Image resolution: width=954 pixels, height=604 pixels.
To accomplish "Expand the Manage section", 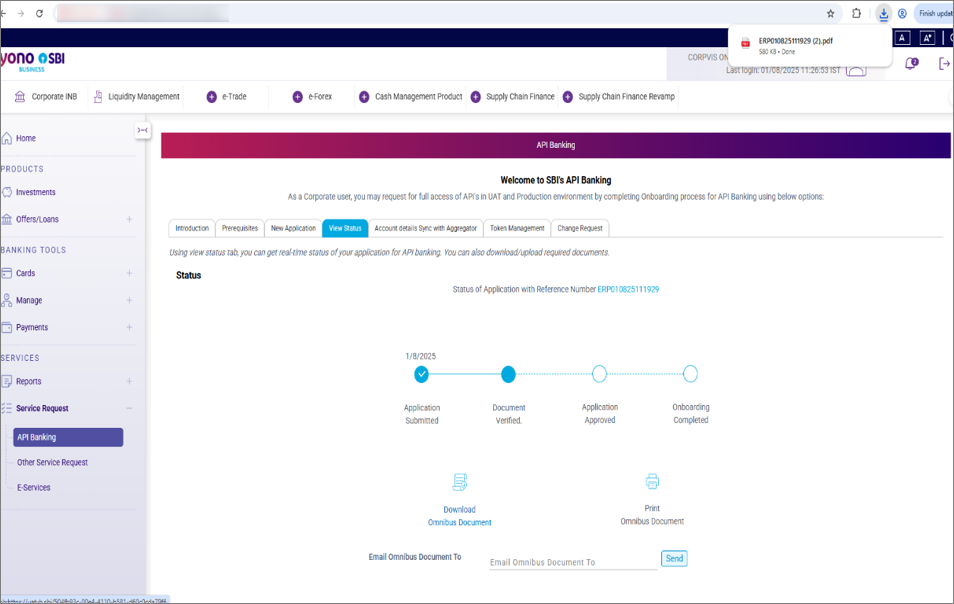I will tap(129, 300).
